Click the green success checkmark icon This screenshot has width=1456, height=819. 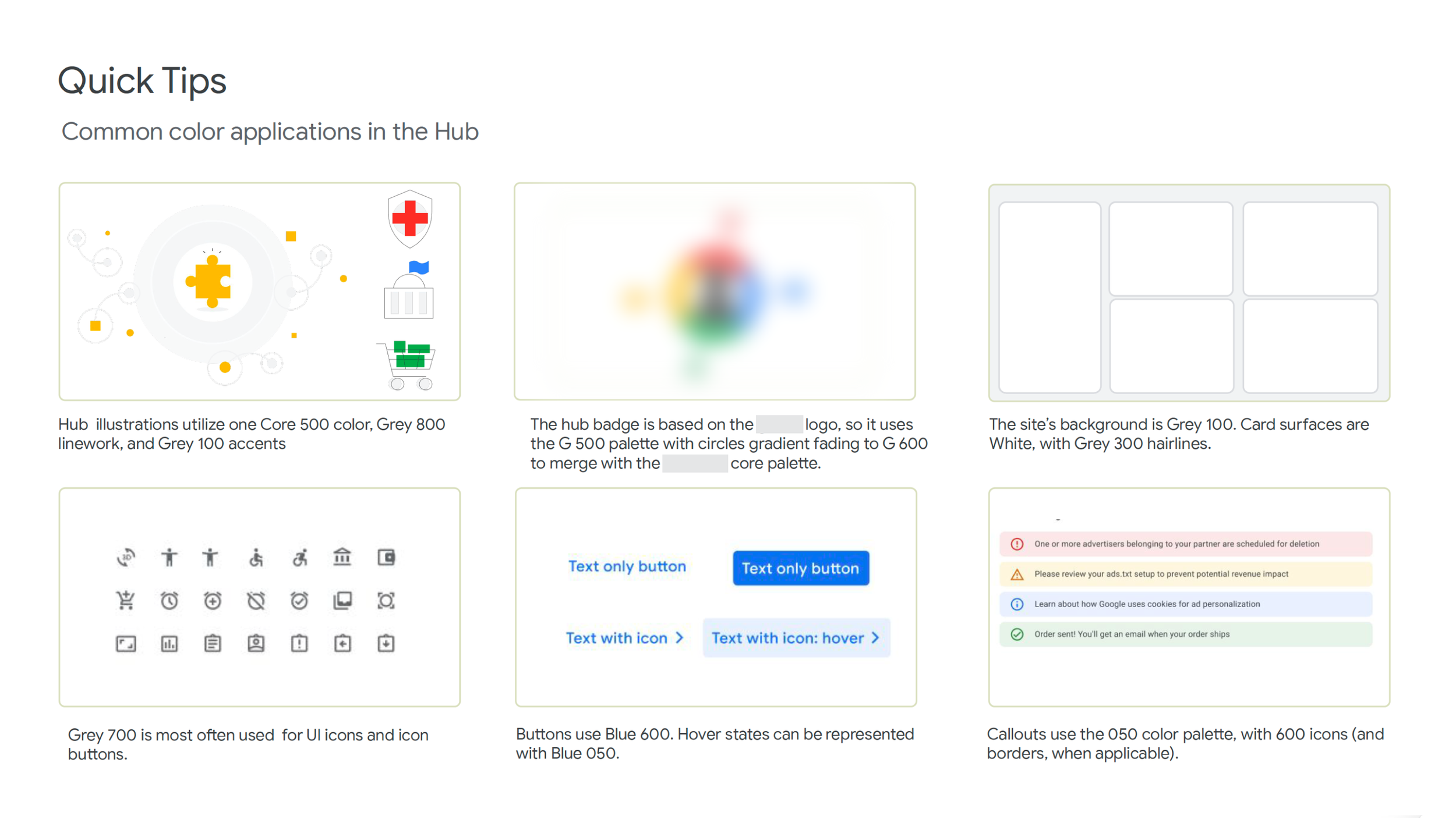[1017, 634]
